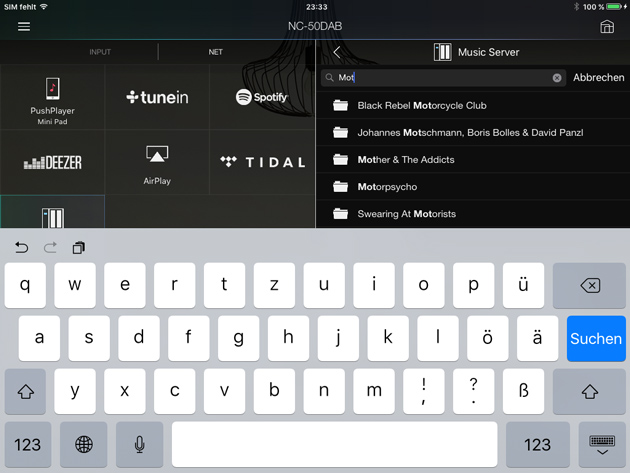The height and width of the screenshot is (473, 630).
Task: Open the Motorpsycho folder
Action: [x=473, y=187]
